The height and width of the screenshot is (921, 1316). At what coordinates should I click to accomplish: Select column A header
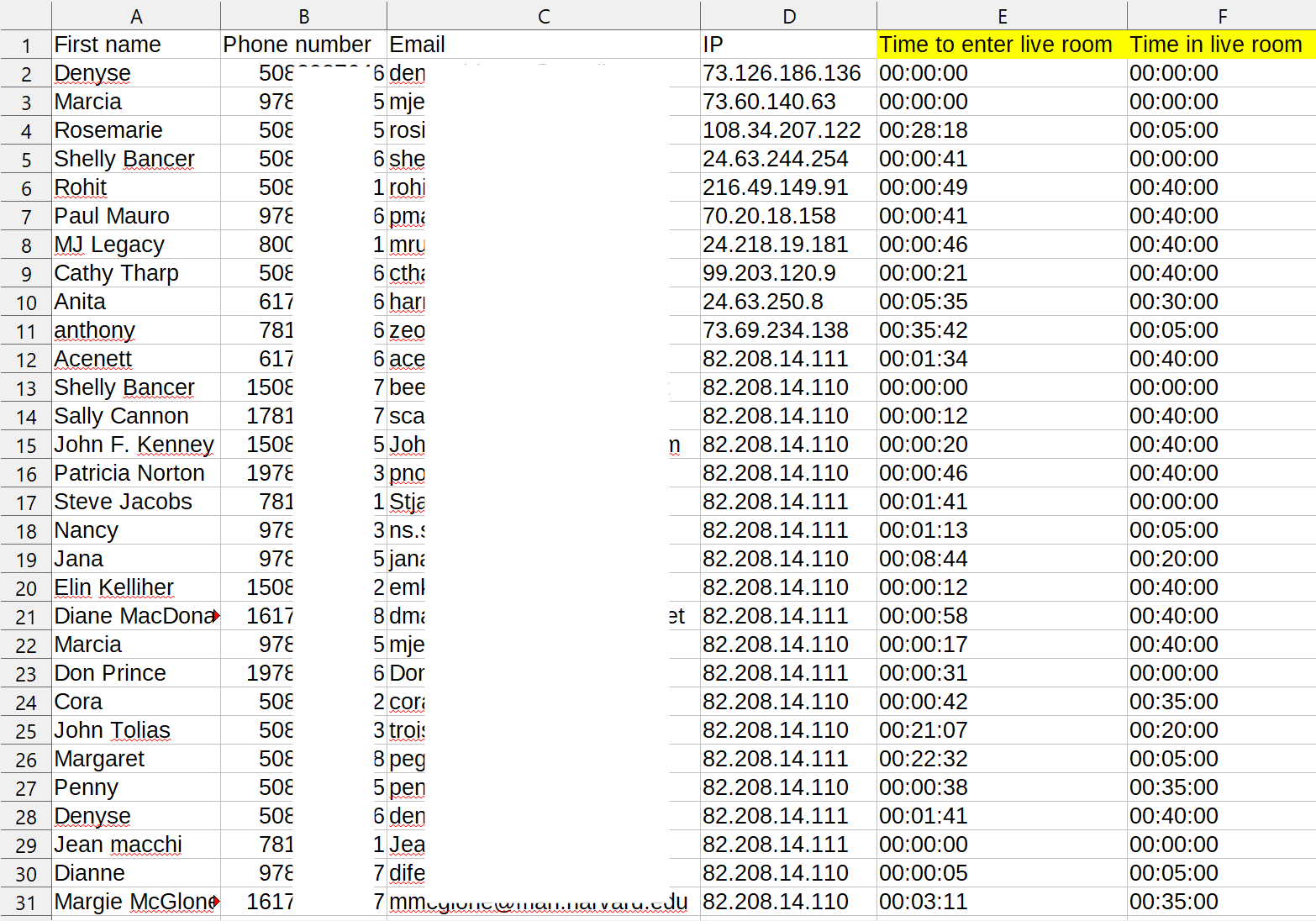click(x=136, y=16)
